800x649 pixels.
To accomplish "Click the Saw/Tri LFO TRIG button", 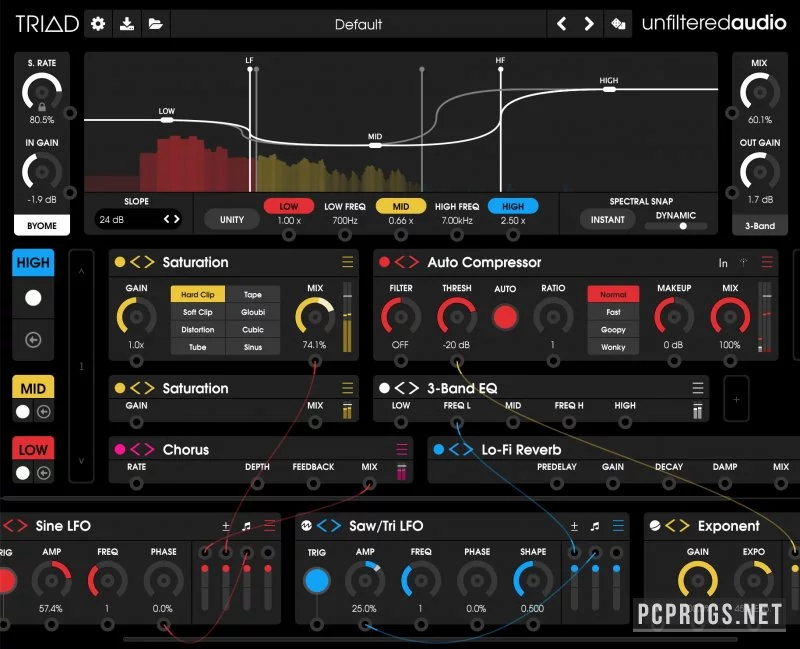I will (317, 581).
